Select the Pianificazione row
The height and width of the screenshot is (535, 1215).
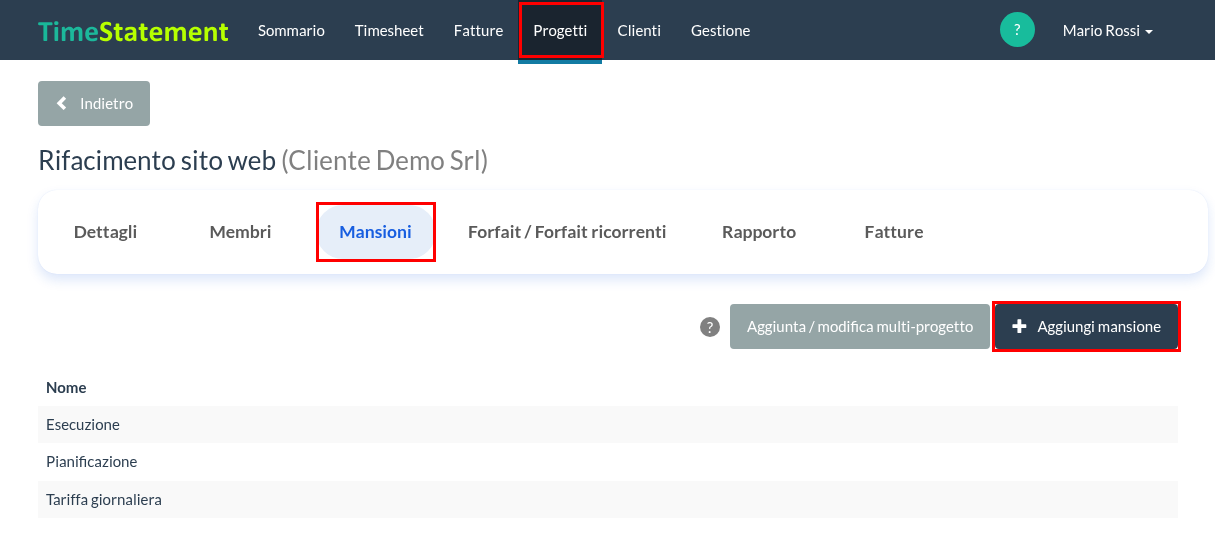[x=608, y=462]
